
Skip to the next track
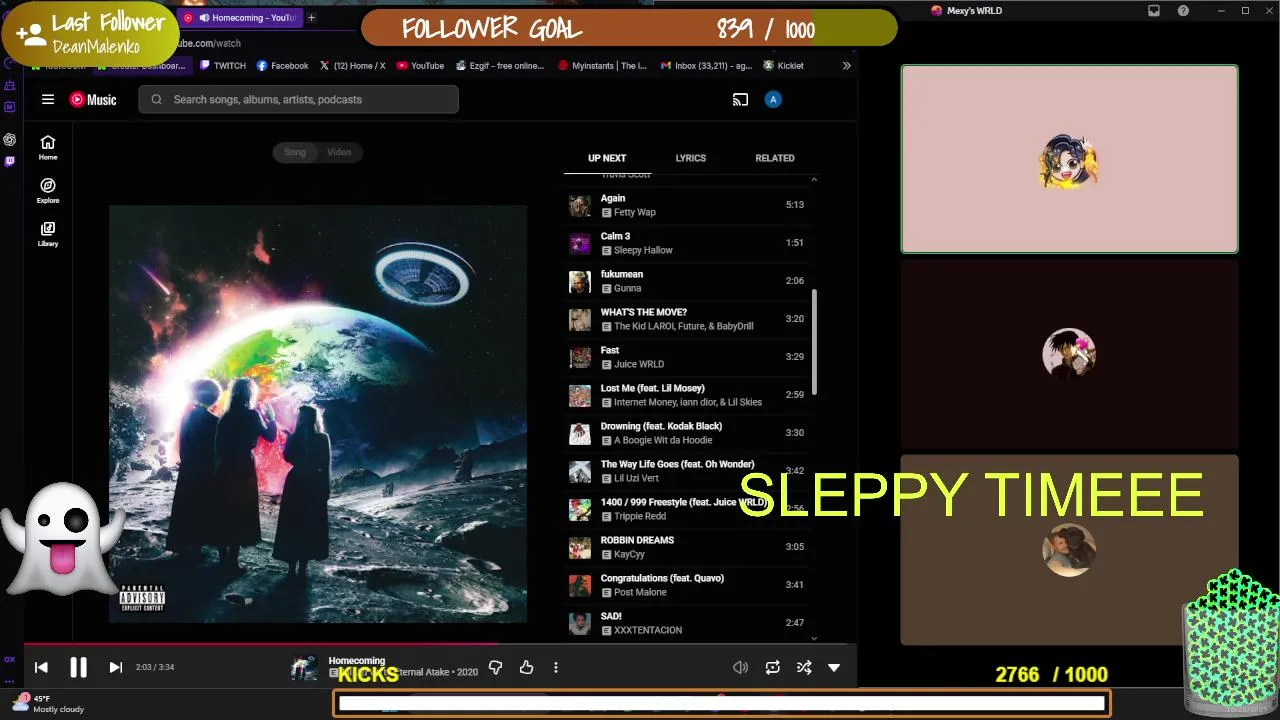[115, 667]
